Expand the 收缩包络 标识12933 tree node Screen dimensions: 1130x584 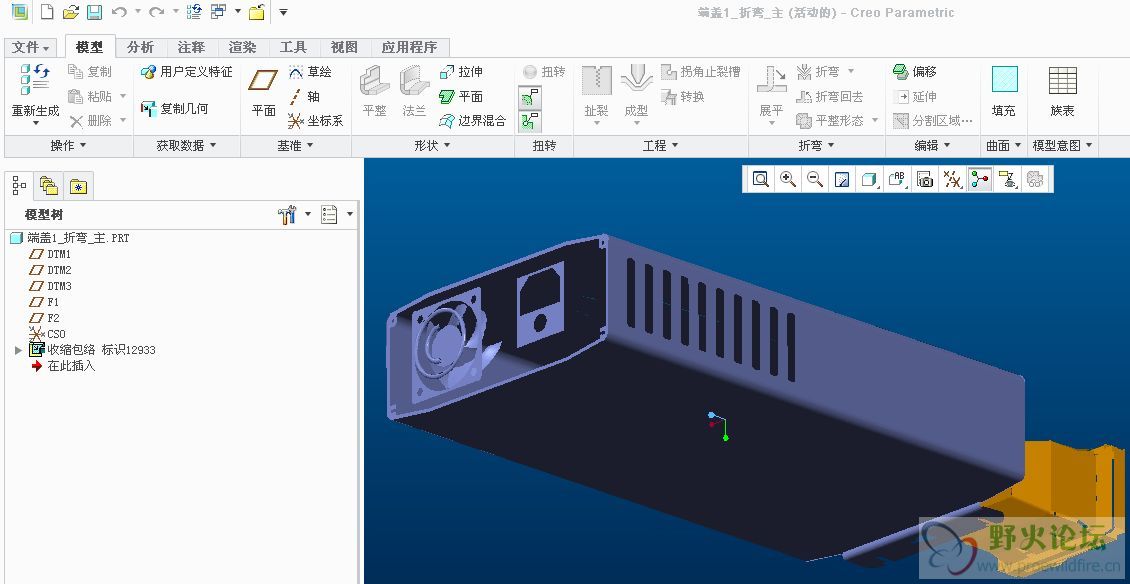coord(16,349)
